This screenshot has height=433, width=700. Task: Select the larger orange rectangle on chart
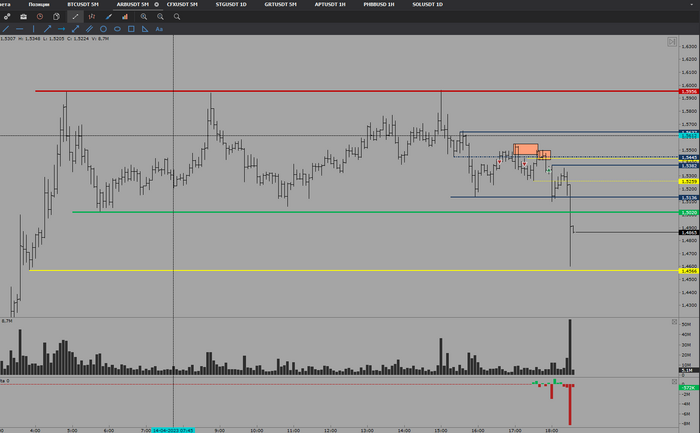(x=525, y=149)
